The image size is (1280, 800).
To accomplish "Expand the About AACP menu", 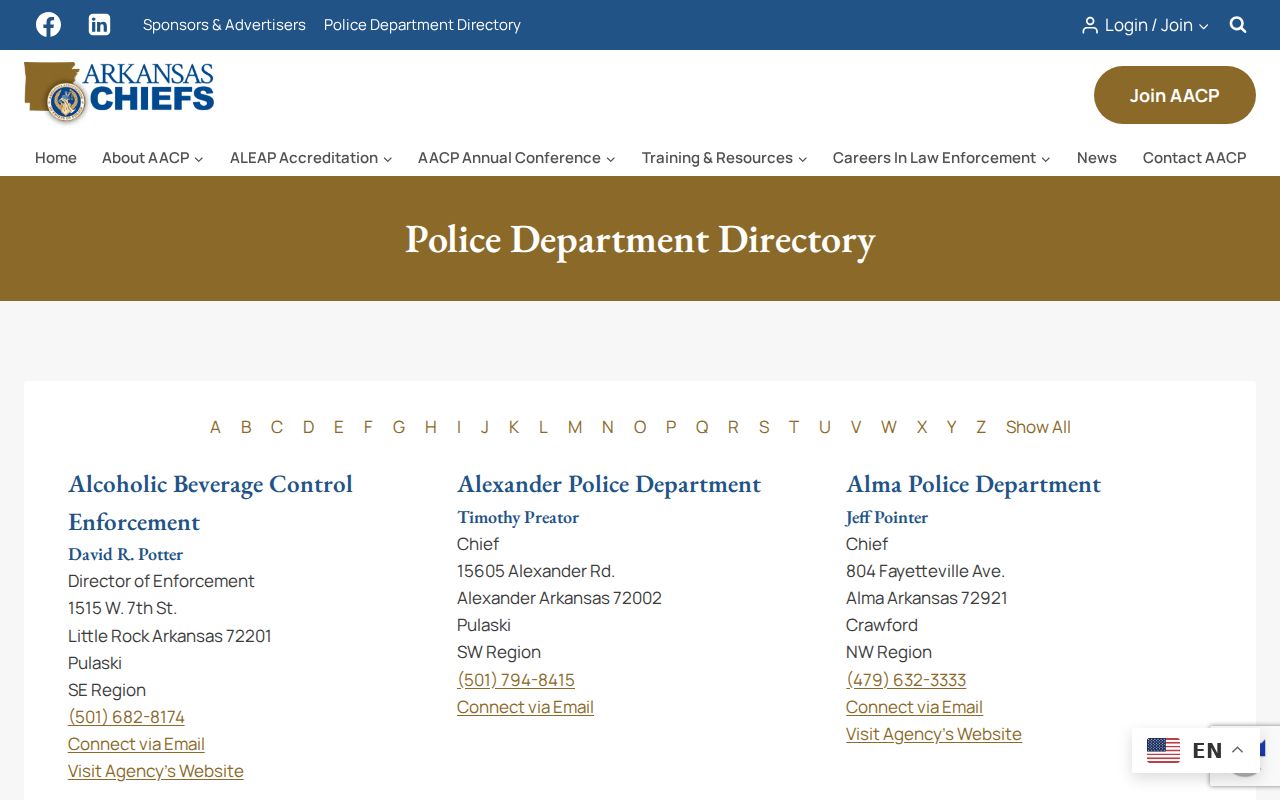I will (x=152, y=158).
